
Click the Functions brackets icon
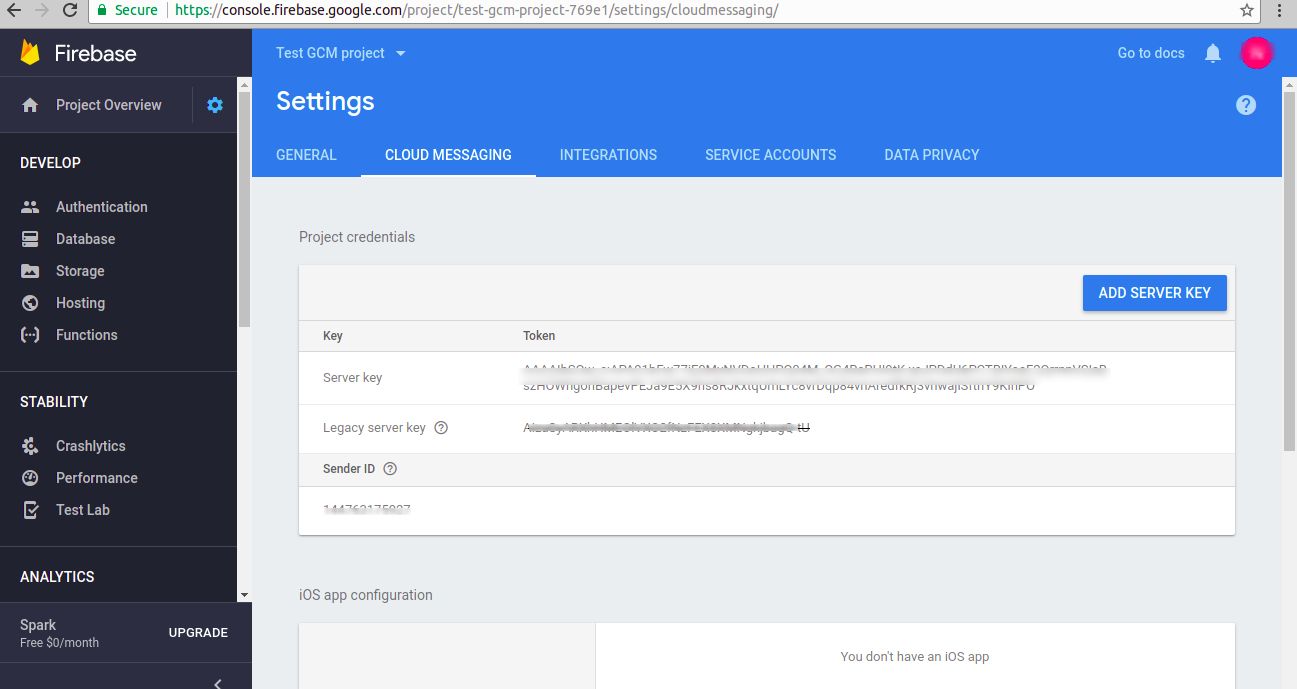30,335
